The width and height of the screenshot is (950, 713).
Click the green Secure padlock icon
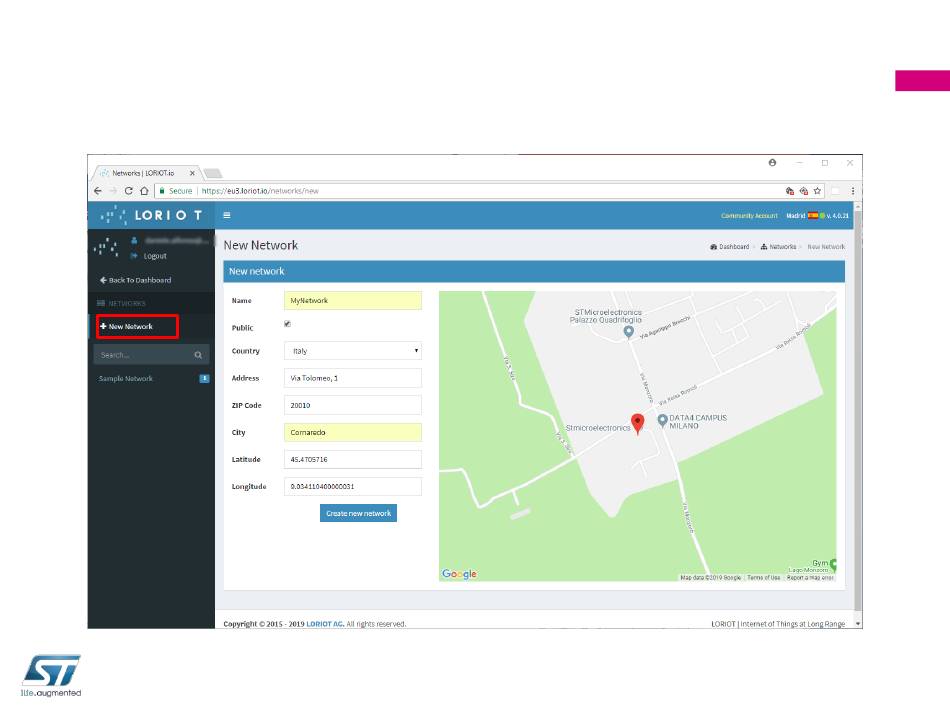(162, 191)
